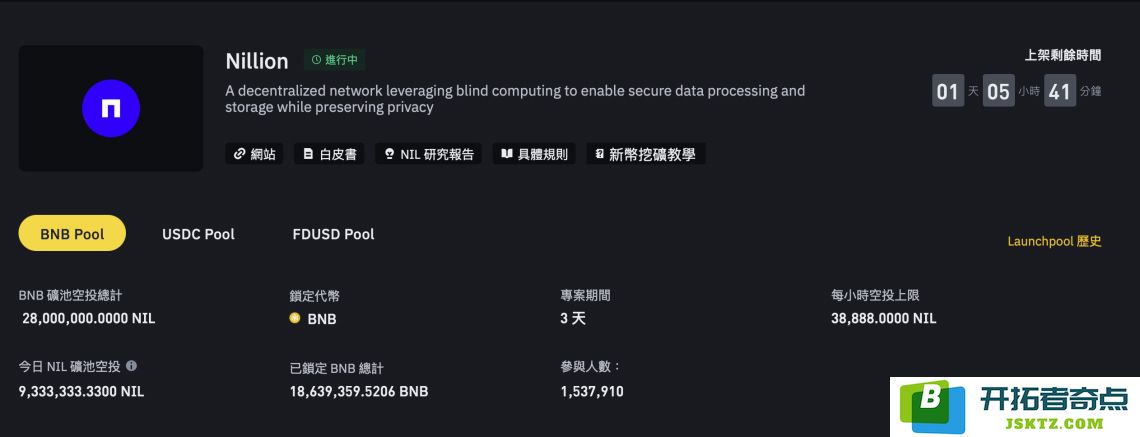This screenshot has width=1140, height=437.
Task: Click the Nillion project logo
Action: pyautogui.click(x=111, y=108)
